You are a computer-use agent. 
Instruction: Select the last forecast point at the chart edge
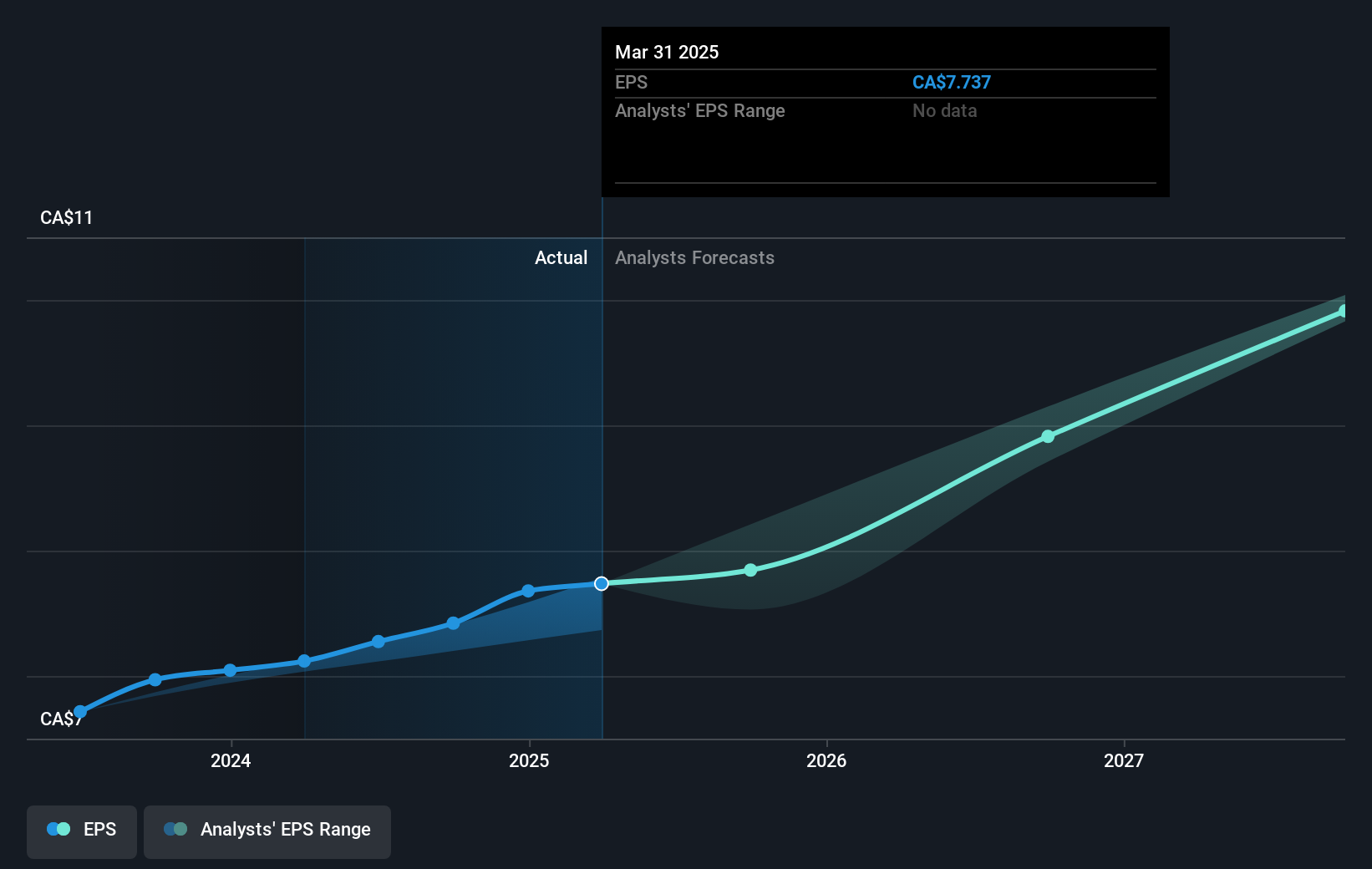click(x=1344, y=311)
